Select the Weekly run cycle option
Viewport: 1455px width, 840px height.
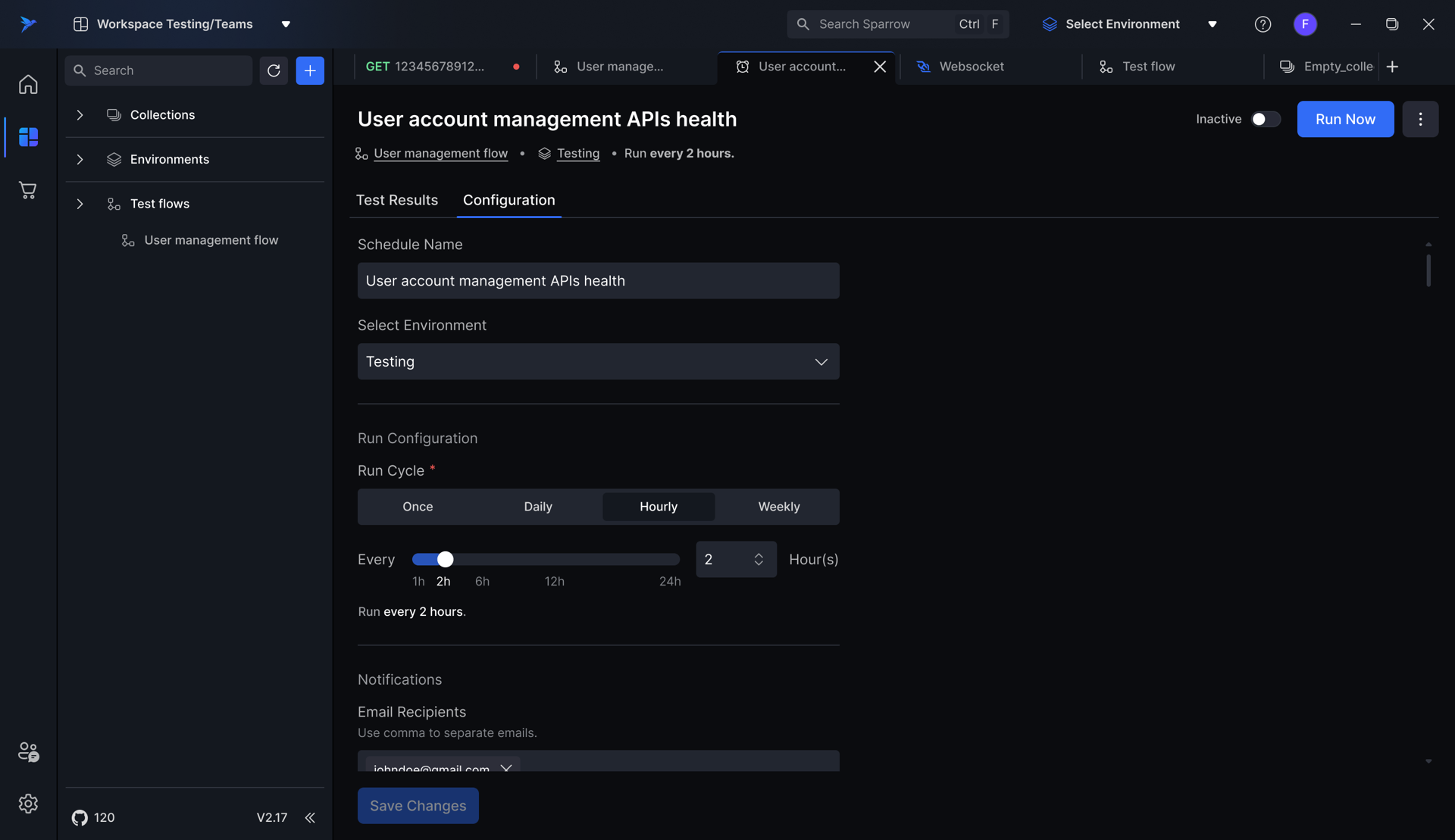tap(778, 507)
